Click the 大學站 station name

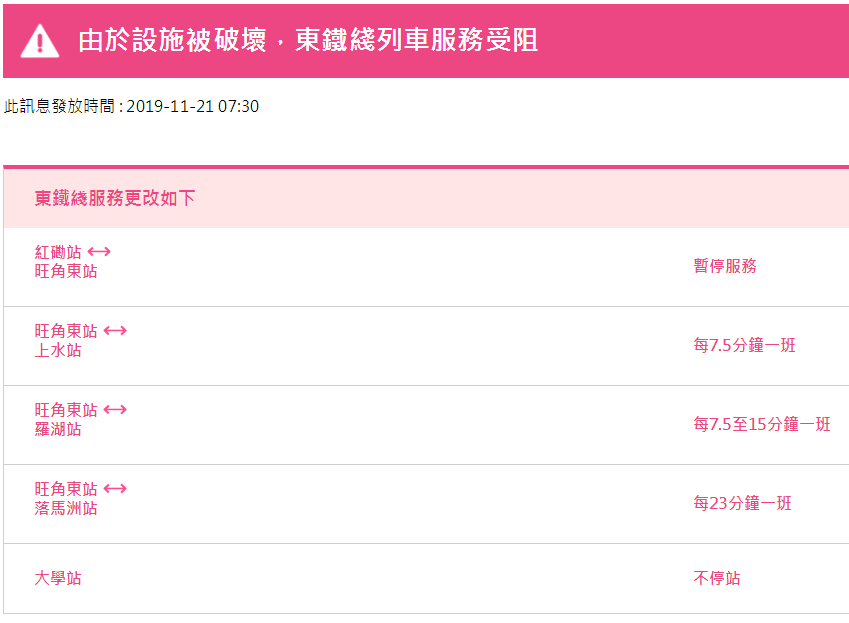[x=58, y=578]
